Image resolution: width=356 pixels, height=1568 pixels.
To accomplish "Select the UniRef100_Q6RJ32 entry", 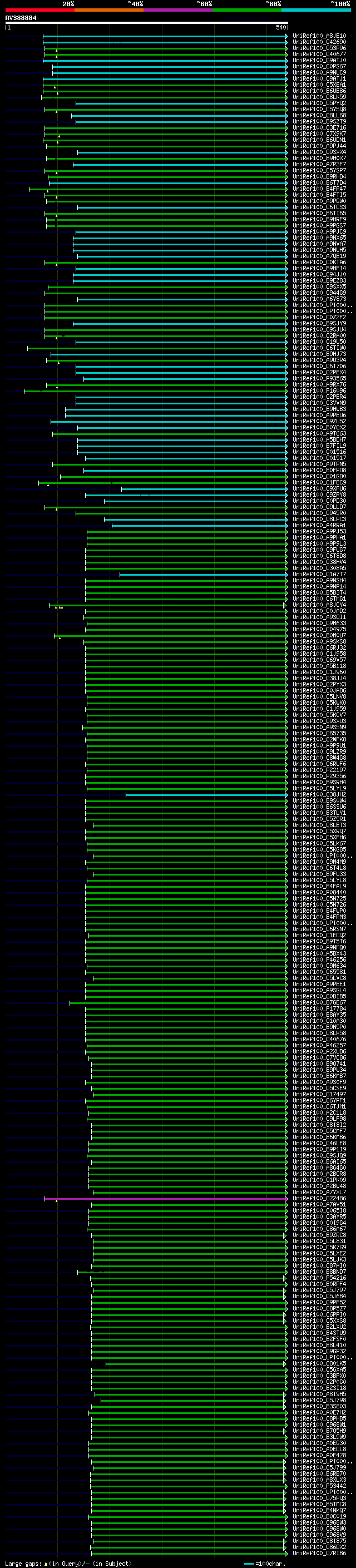I will point(319,647).
